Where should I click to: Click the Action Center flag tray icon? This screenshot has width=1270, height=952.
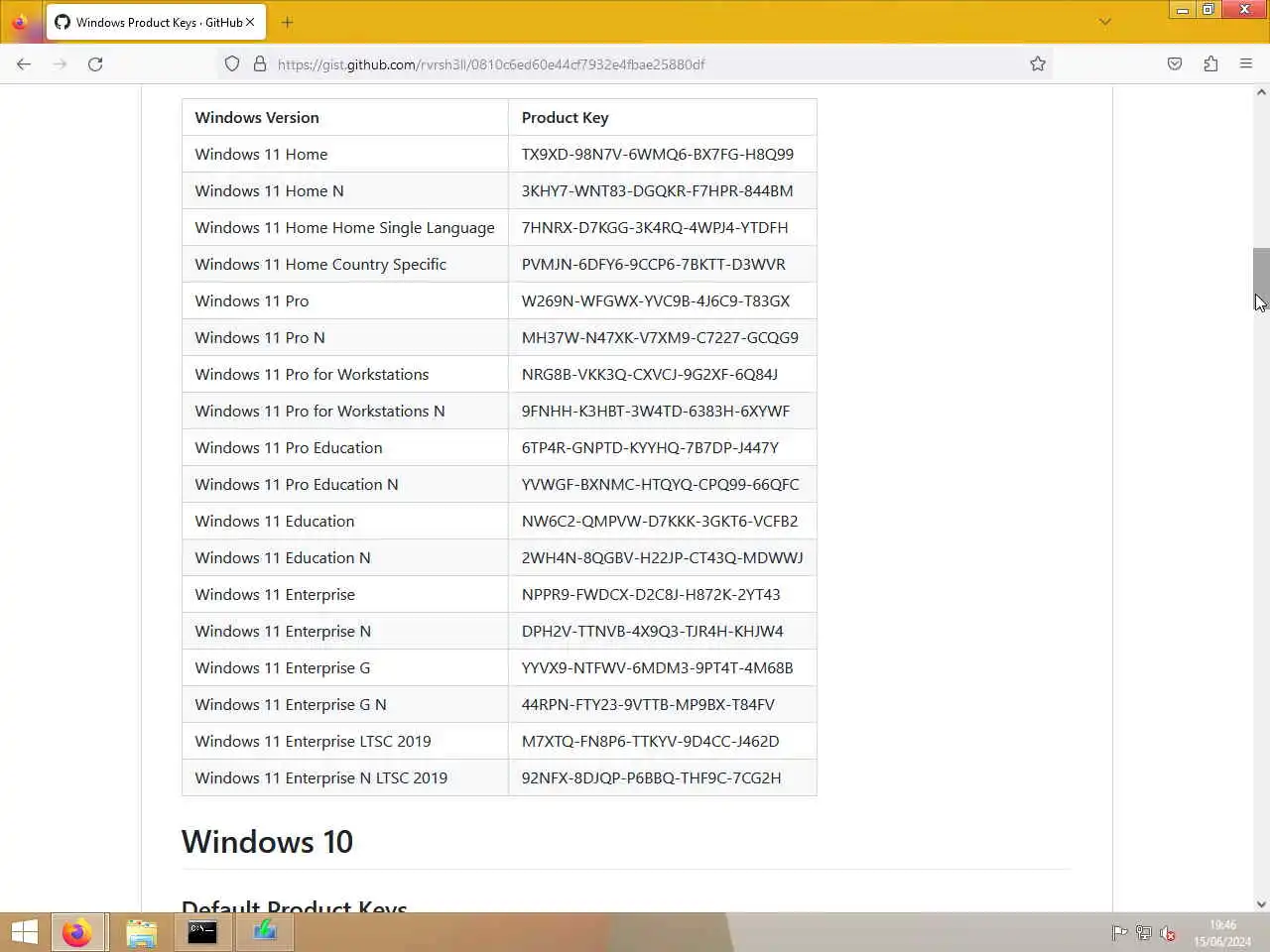pyautogui.click(x=1119, y=933)
